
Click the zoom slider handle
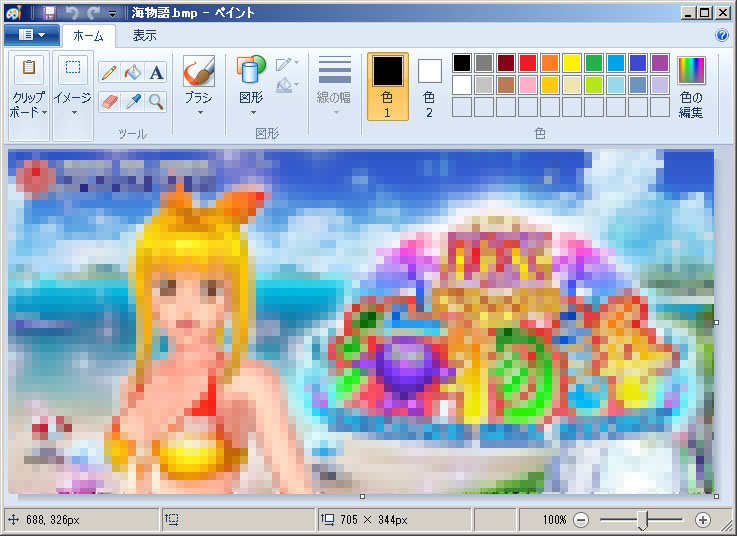point(643,520)
